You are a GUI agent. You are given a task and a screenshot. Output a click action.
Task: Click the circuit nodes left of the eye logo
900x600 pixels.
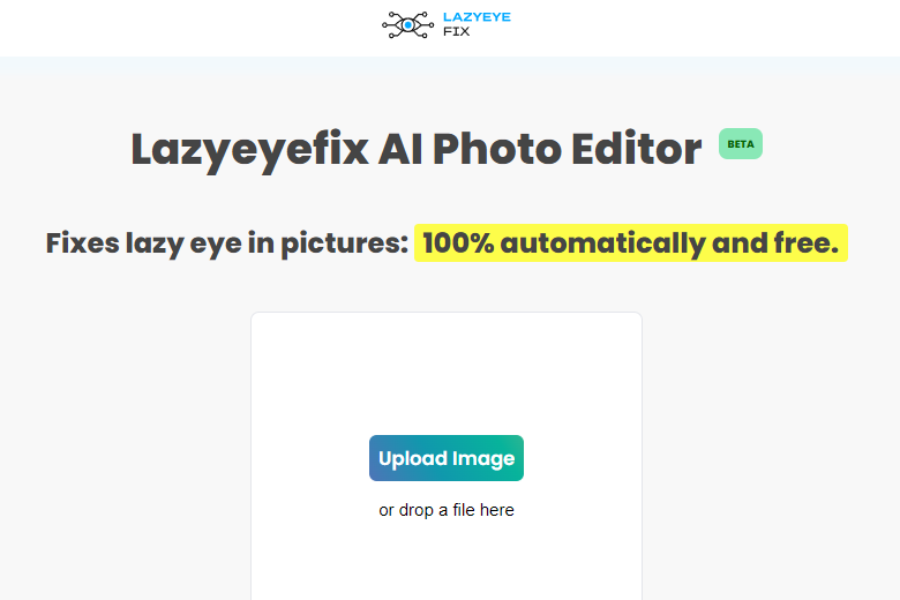point(391,25)
